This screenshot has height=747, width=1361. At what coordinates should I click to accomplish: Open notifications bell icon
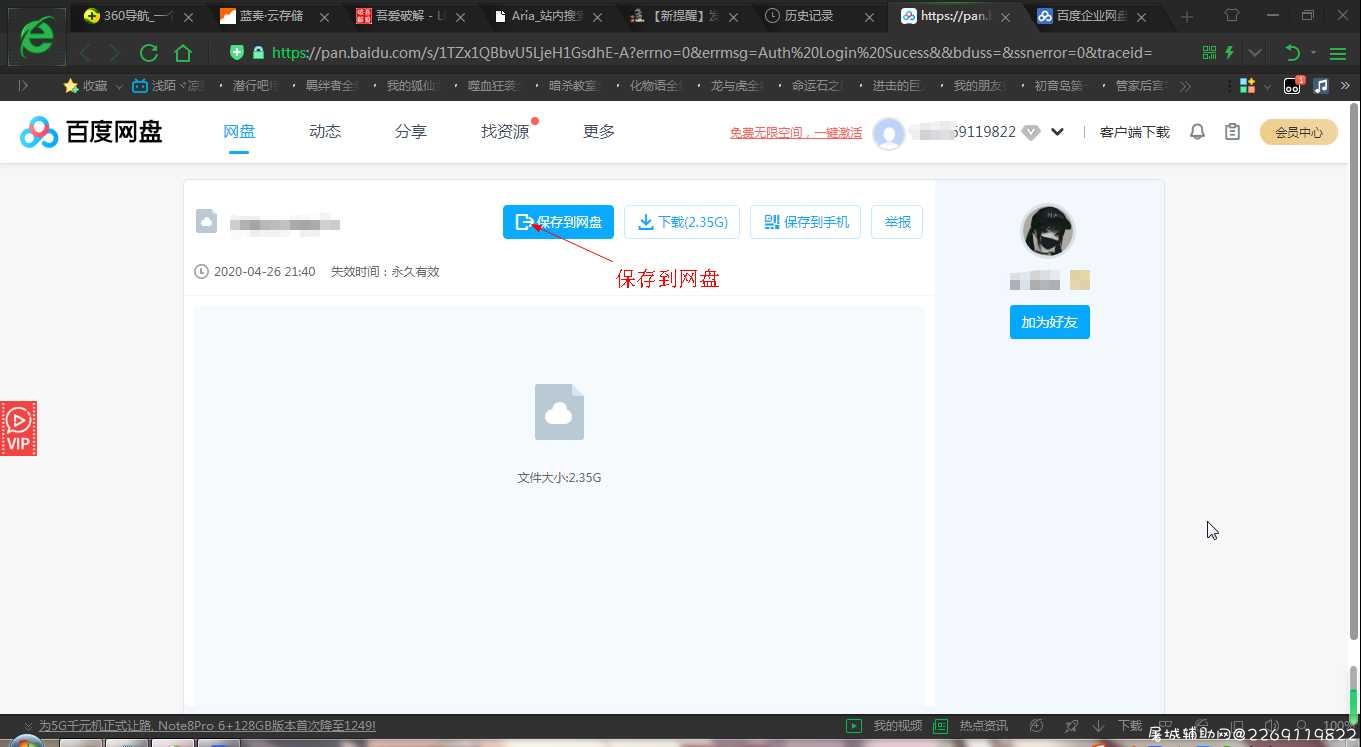coord(1197,132)
